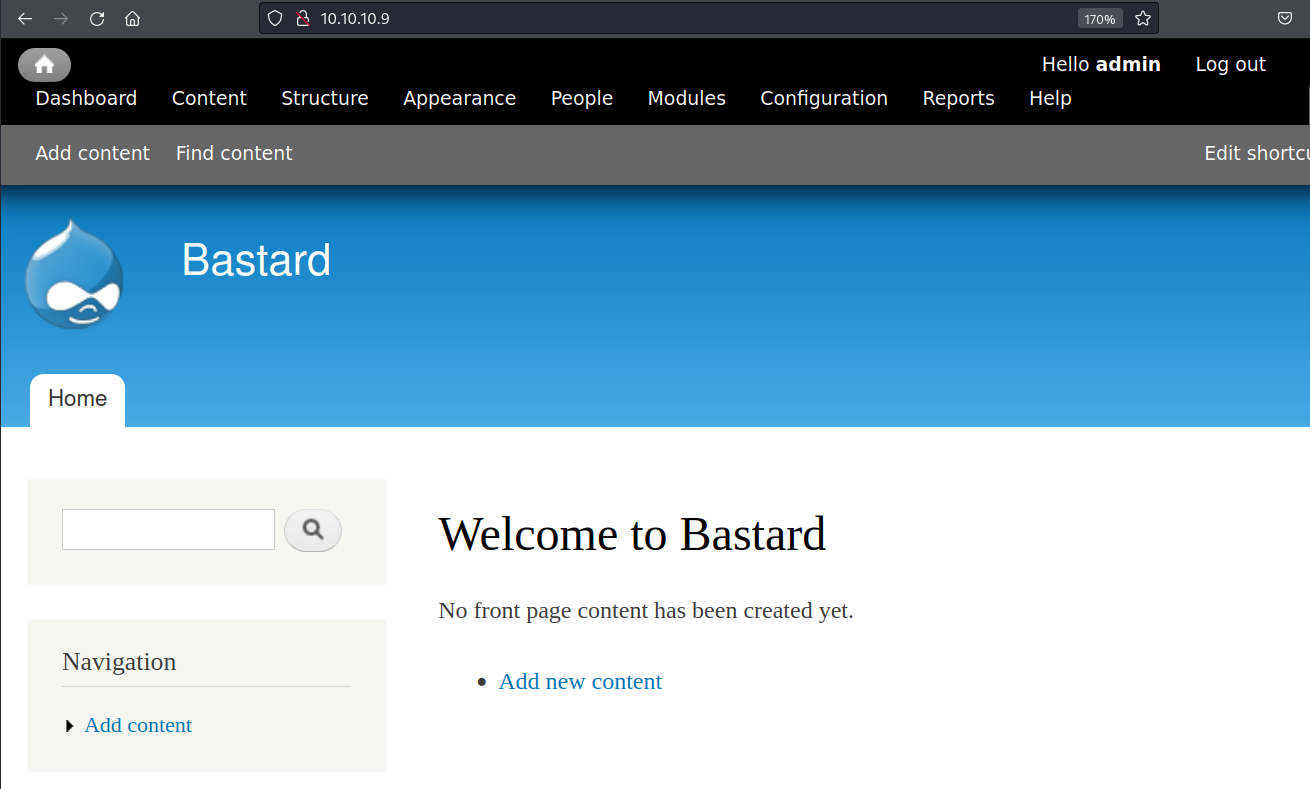Open the Pocket save icon
This screenshot has height=789, width=1310.
point(1285,18)
